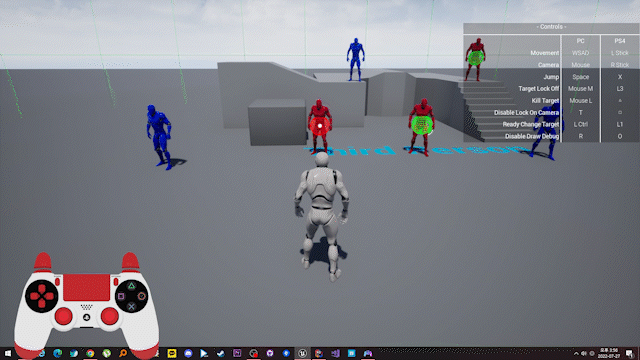The image size is (640, 360).
Task: Click the green target marker on the middle-right enemy
Action: (x=422, y=125)
